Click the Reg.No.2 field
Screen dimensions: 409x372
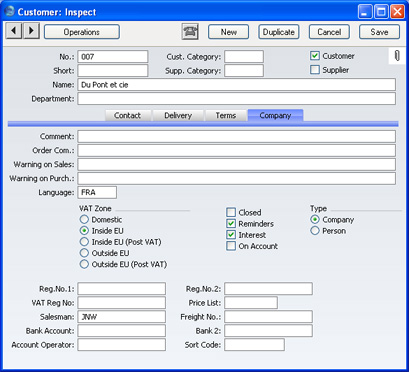coord(268,289)
